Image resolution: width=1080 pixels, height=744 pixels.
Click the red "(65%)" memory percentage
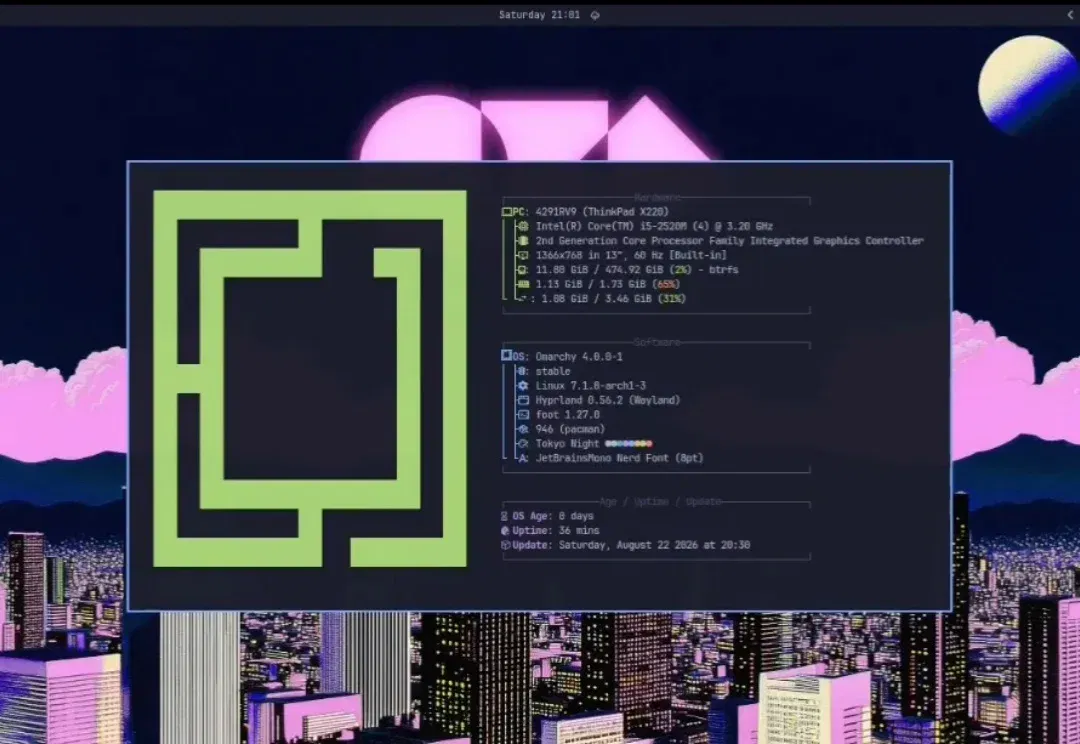pos(666,284)
